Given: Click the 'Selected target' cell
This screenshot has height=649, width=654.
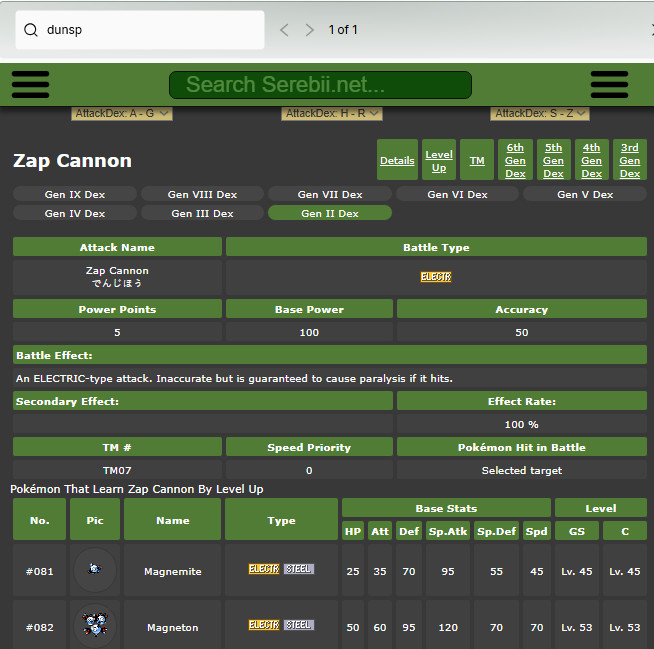Looking at the screenshot, I should (x=522, y=470).
